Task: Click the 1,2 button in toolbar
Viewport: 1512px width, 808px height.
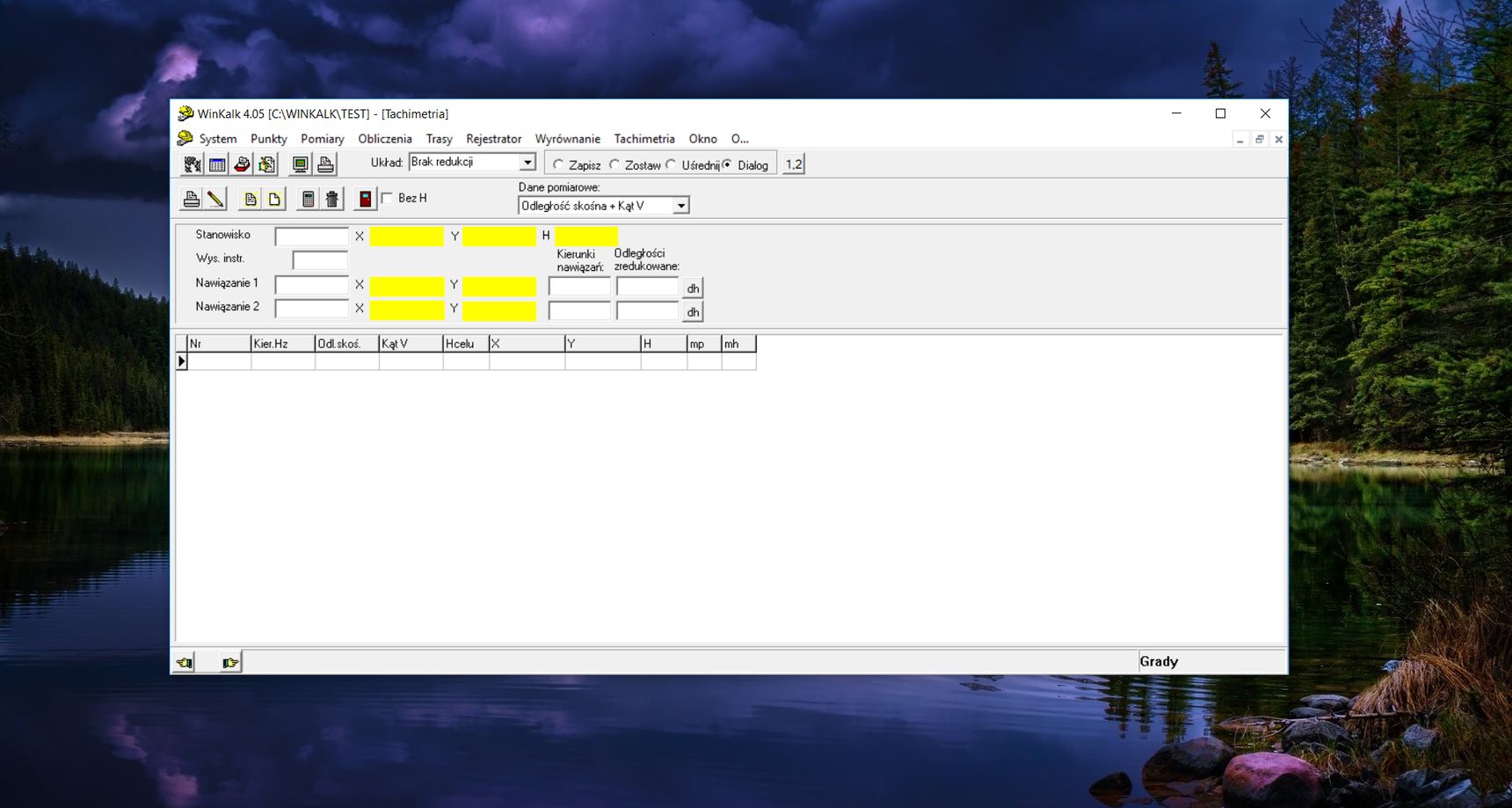Action: click(x=794, y=164)
